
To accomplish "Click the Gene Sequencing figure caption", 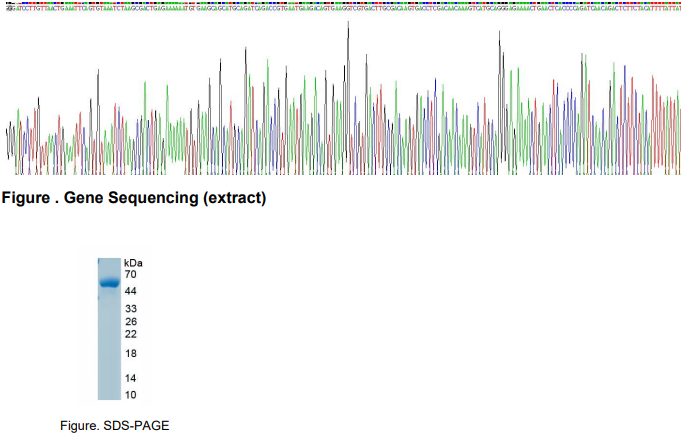I will click(x=134, y=198).
